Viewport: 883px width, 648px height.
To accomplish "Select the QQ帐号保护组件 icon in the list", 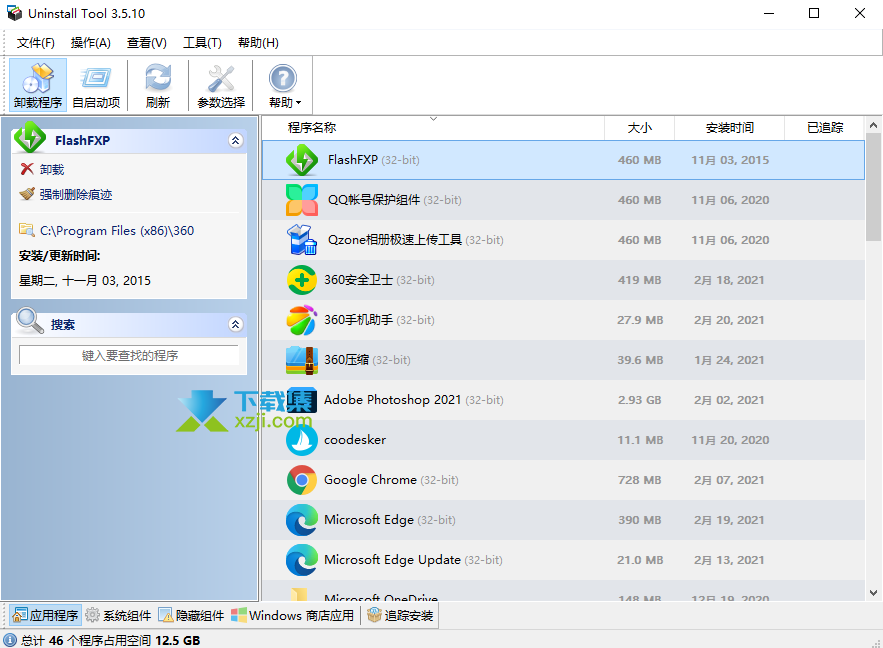I will (302, 200).
